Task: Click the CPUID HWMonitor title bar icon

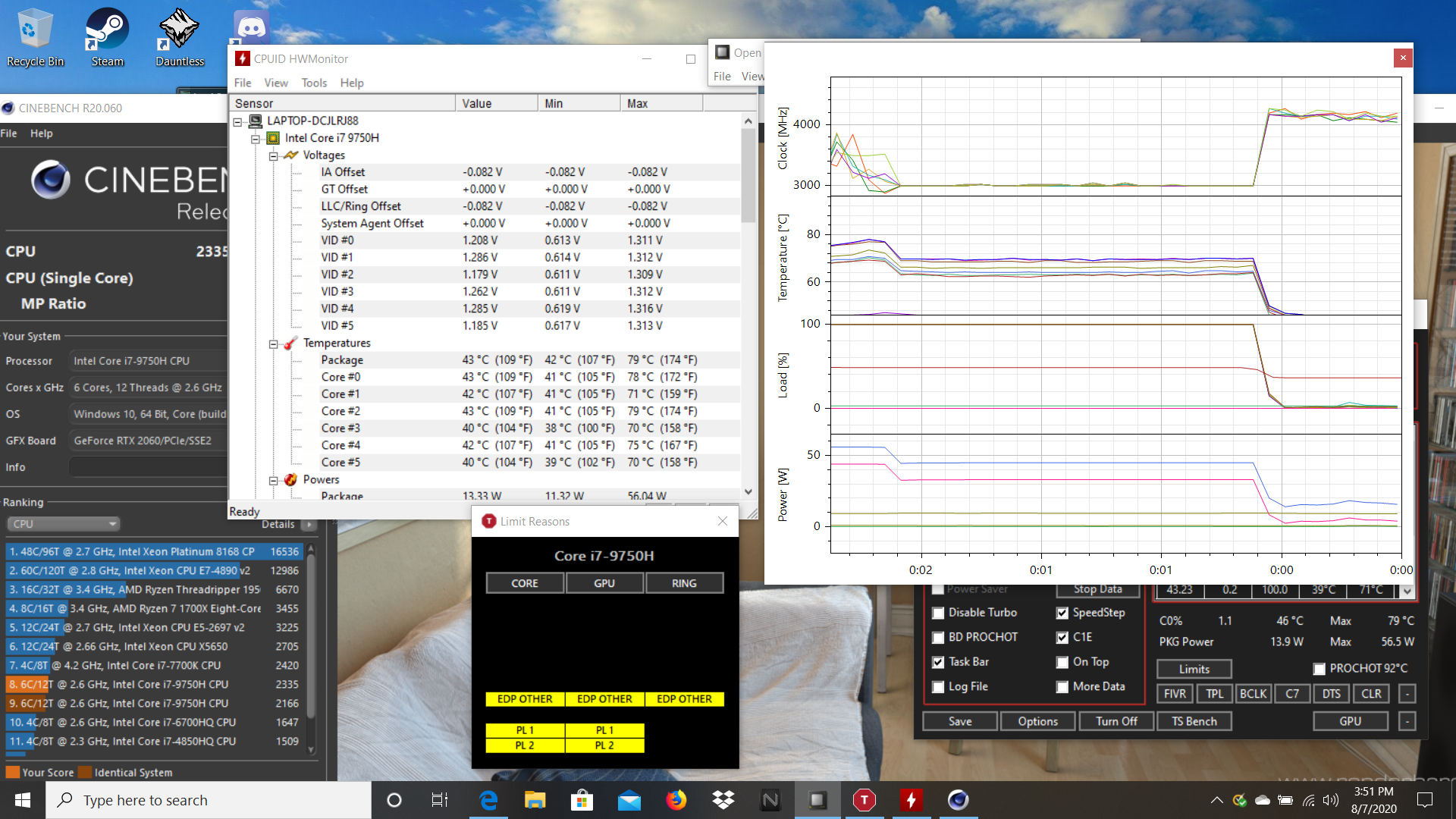Action: [243, 58]
